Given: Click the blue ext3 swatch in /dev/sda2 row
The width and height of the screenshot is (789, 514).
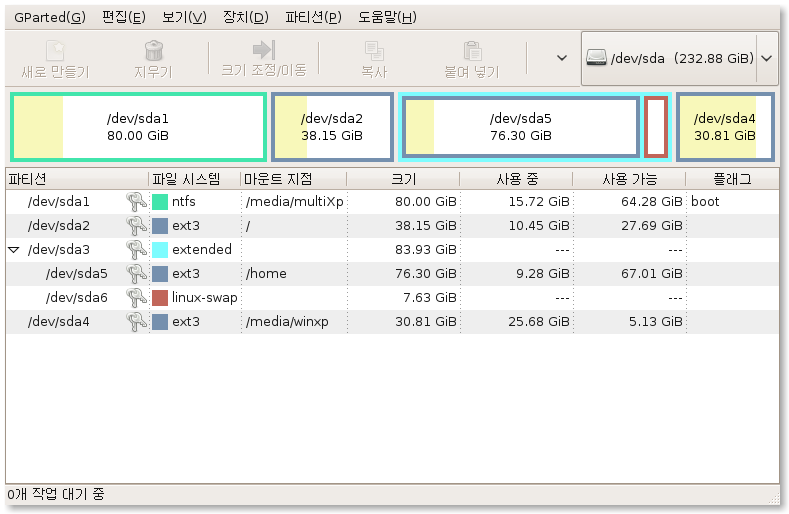Looking at the screenshot, I should (x=160, y=226).
